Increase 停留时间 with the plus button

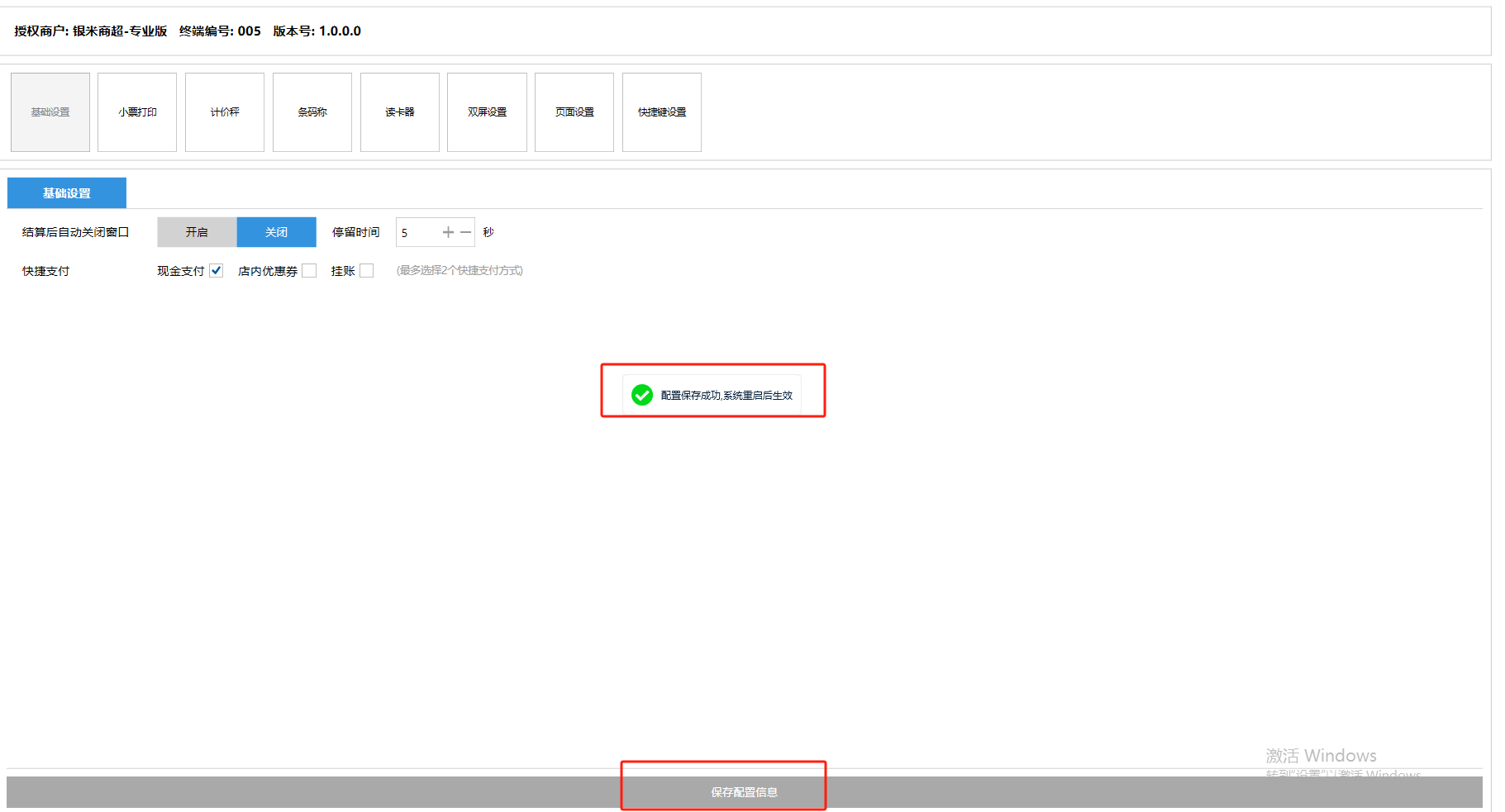pyautogui.click(x=448, y=232)
